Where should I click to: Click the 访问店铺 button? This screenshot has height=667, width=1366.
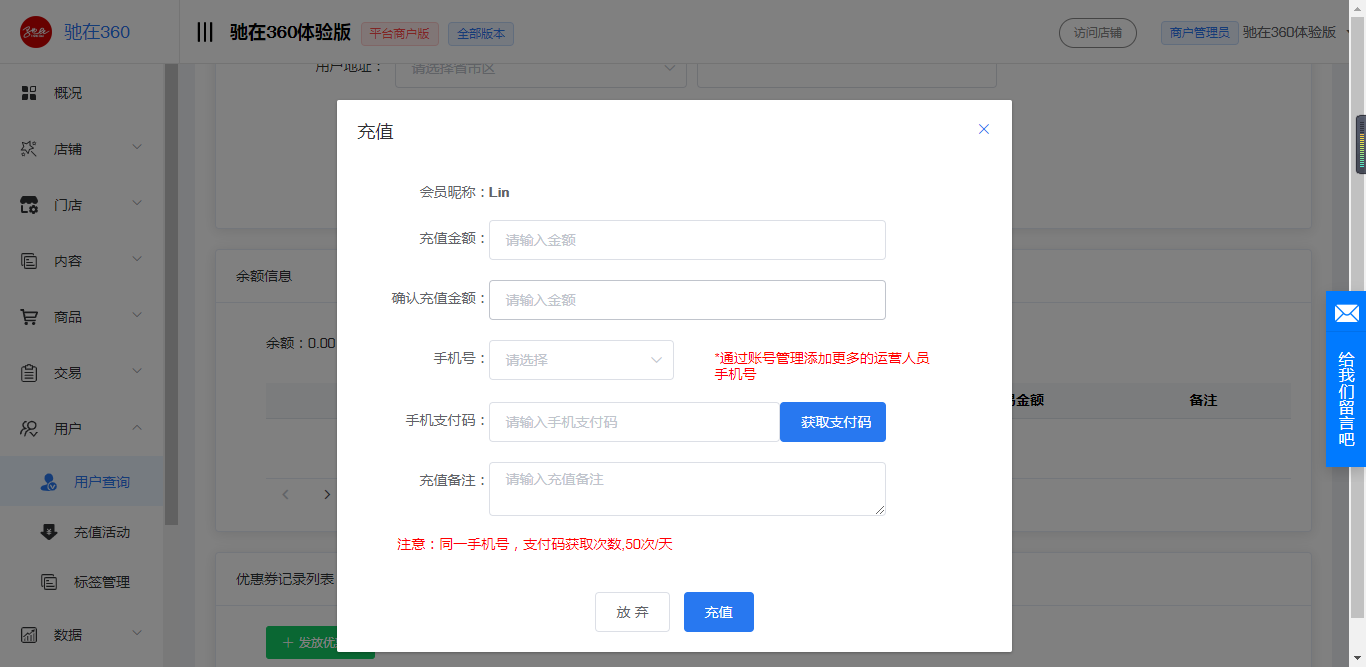point(1098,32)
